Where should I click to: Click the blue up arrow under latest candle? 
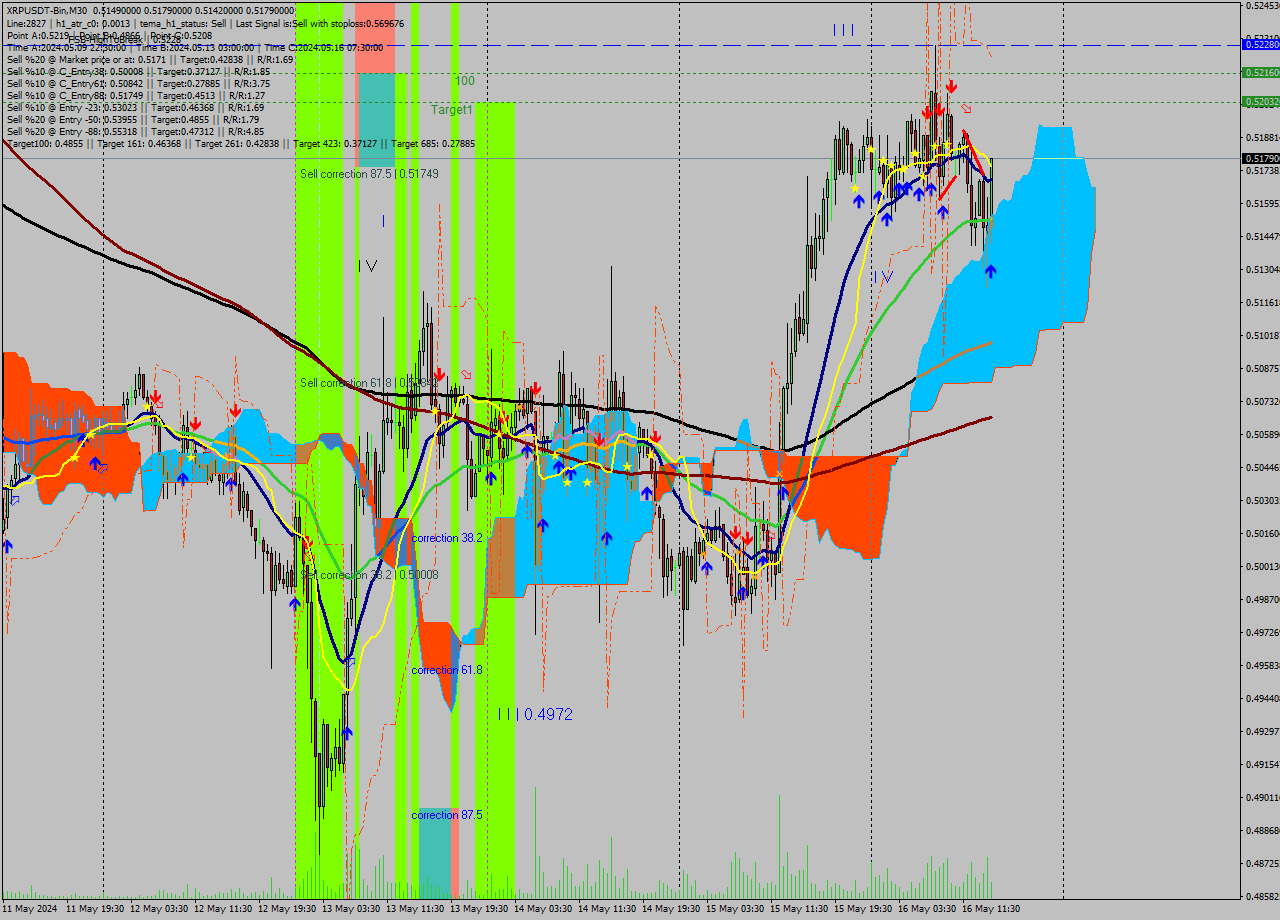990,270
